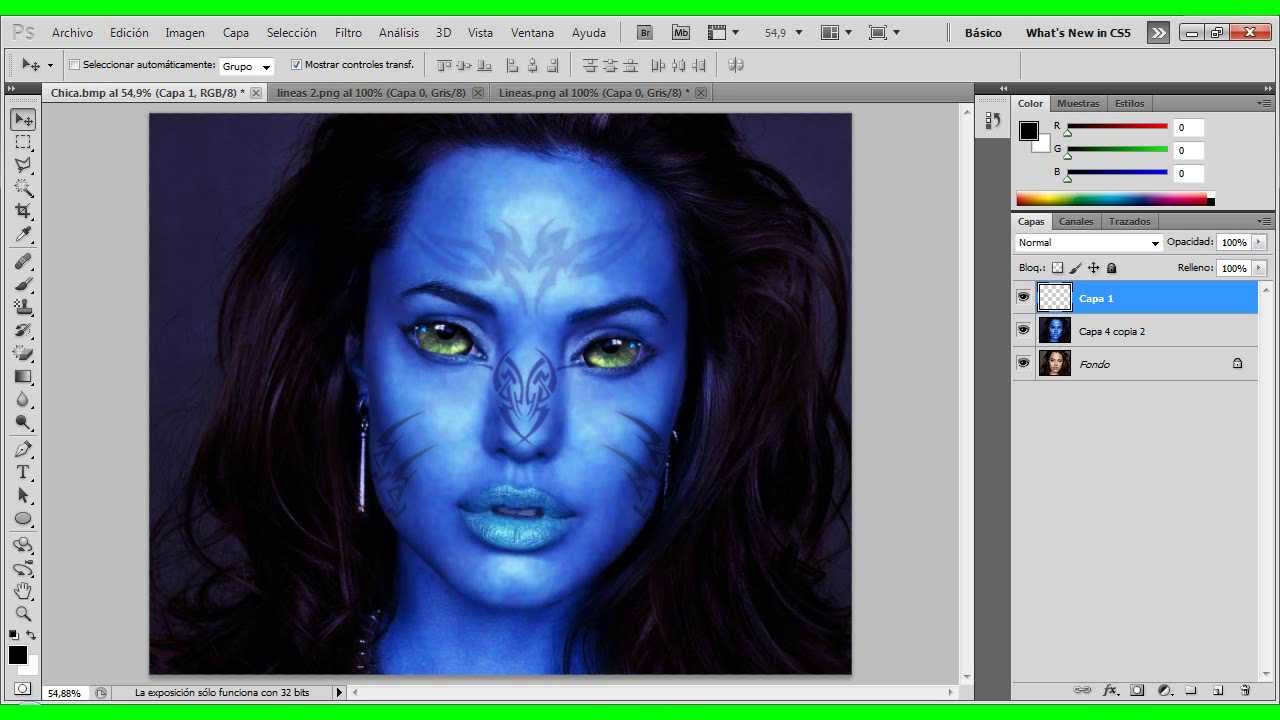Toggle lock image pixels
This screenshot has width=1280, height=720.
1075,268
